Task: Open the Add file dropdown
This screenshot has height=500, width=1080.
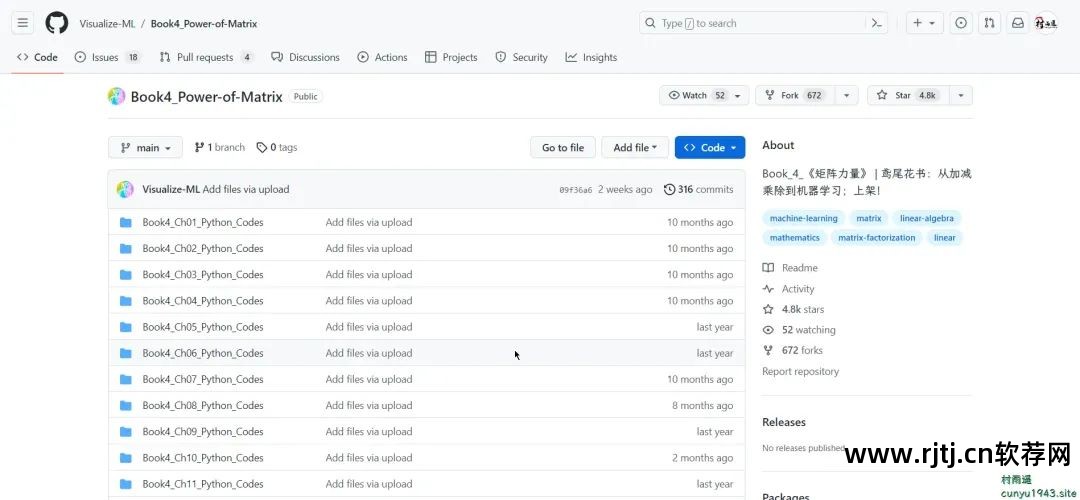Action: click(635, 148)
